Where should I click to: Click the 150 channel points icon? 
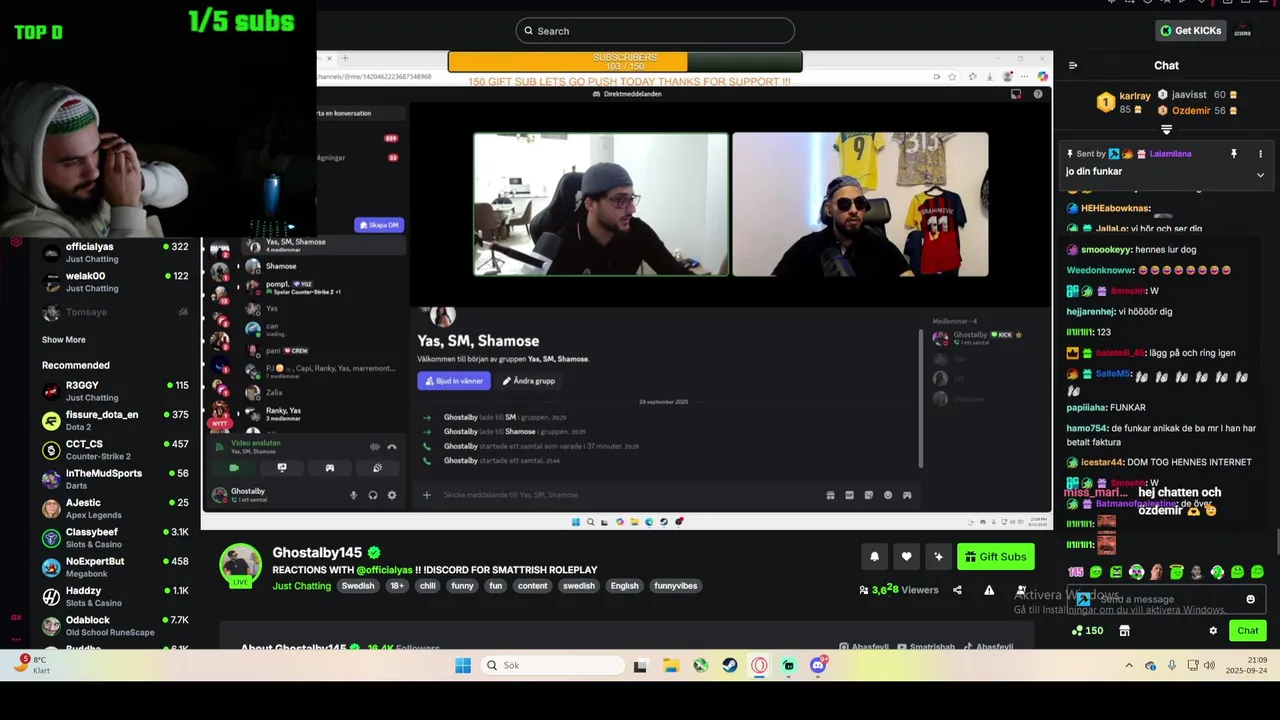pos(1087,631)
